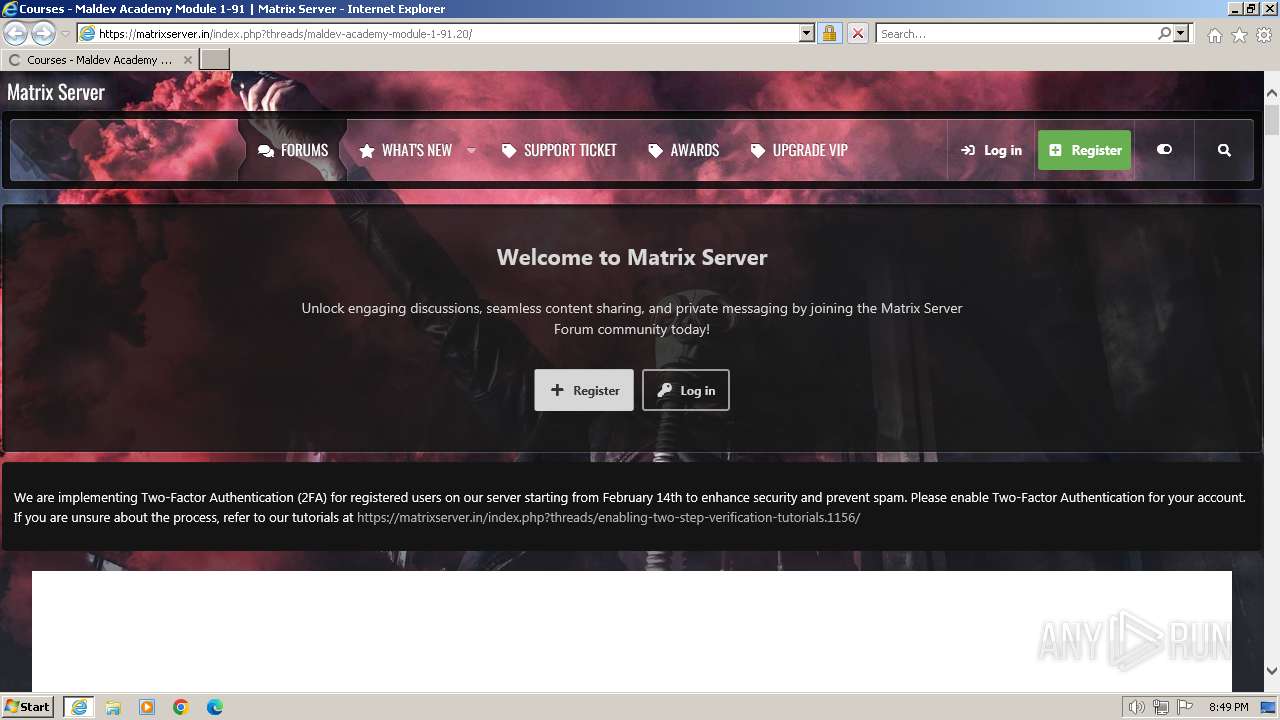
Task: Open the media player taskbar icon
Action: click(147, 707)
